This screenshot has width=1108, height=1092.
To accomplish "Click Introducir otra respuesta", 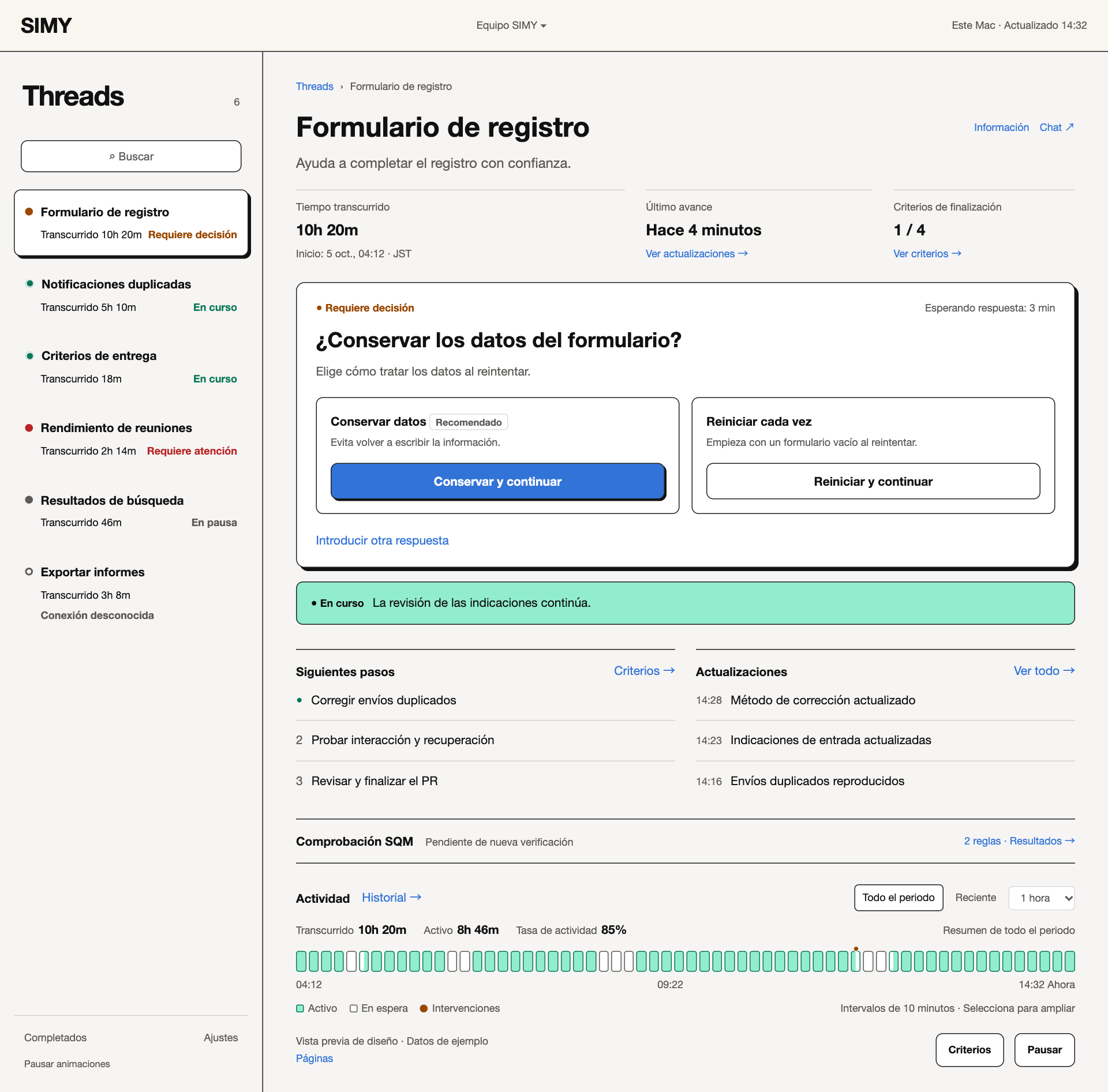I will click(x=382, y=541).
